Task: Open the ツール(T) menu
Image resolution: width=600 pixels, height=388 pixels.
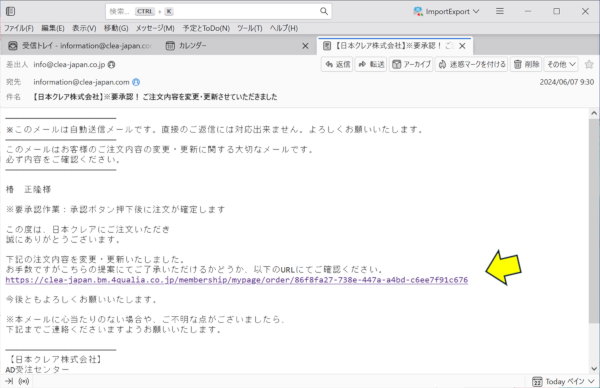Action: point(249,28)
